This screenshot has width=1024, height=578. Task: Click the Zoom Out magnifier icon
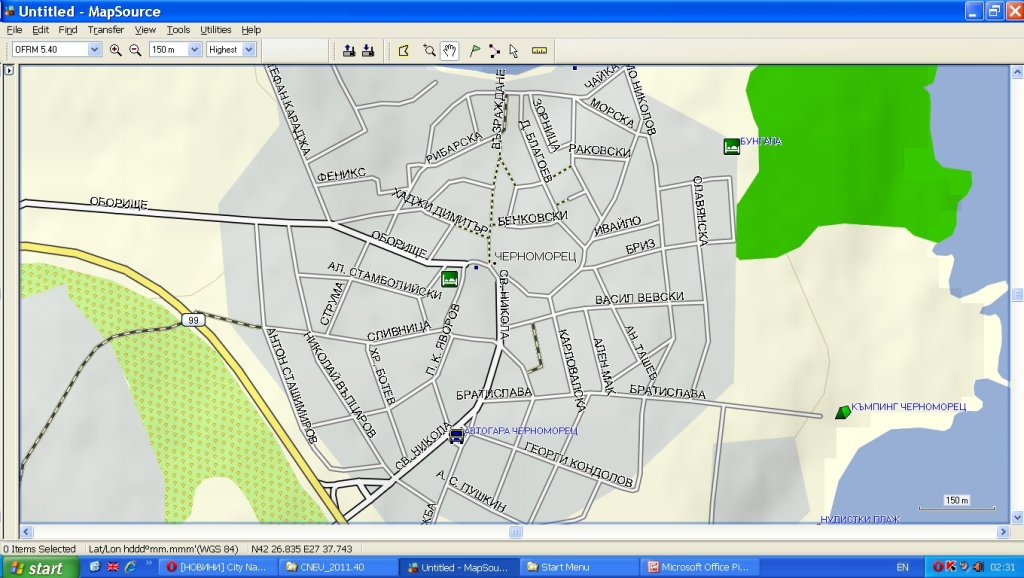[135, 49]
